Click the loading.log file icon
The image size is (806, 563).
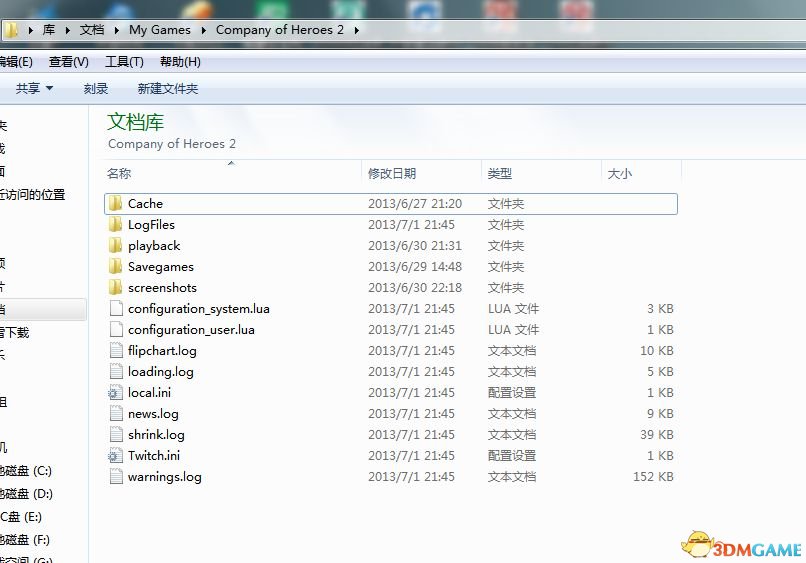click(x=116, y=372)
